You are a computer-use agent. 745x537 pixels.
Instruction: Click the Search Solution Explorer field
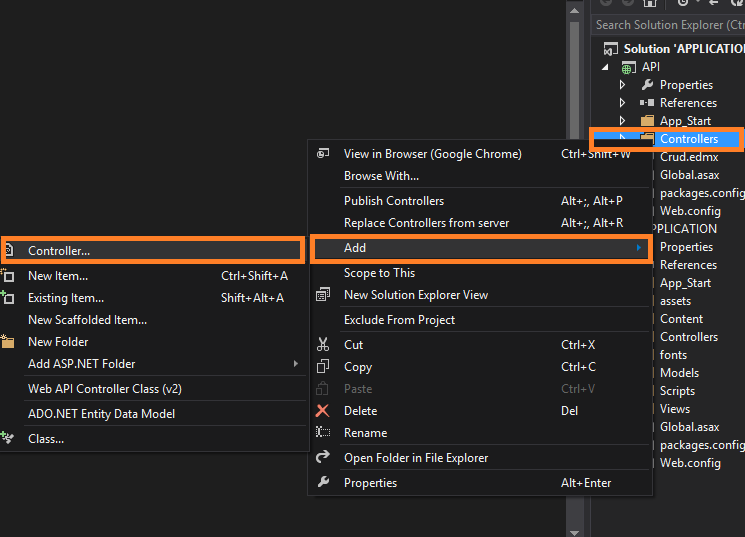[668, 24]
